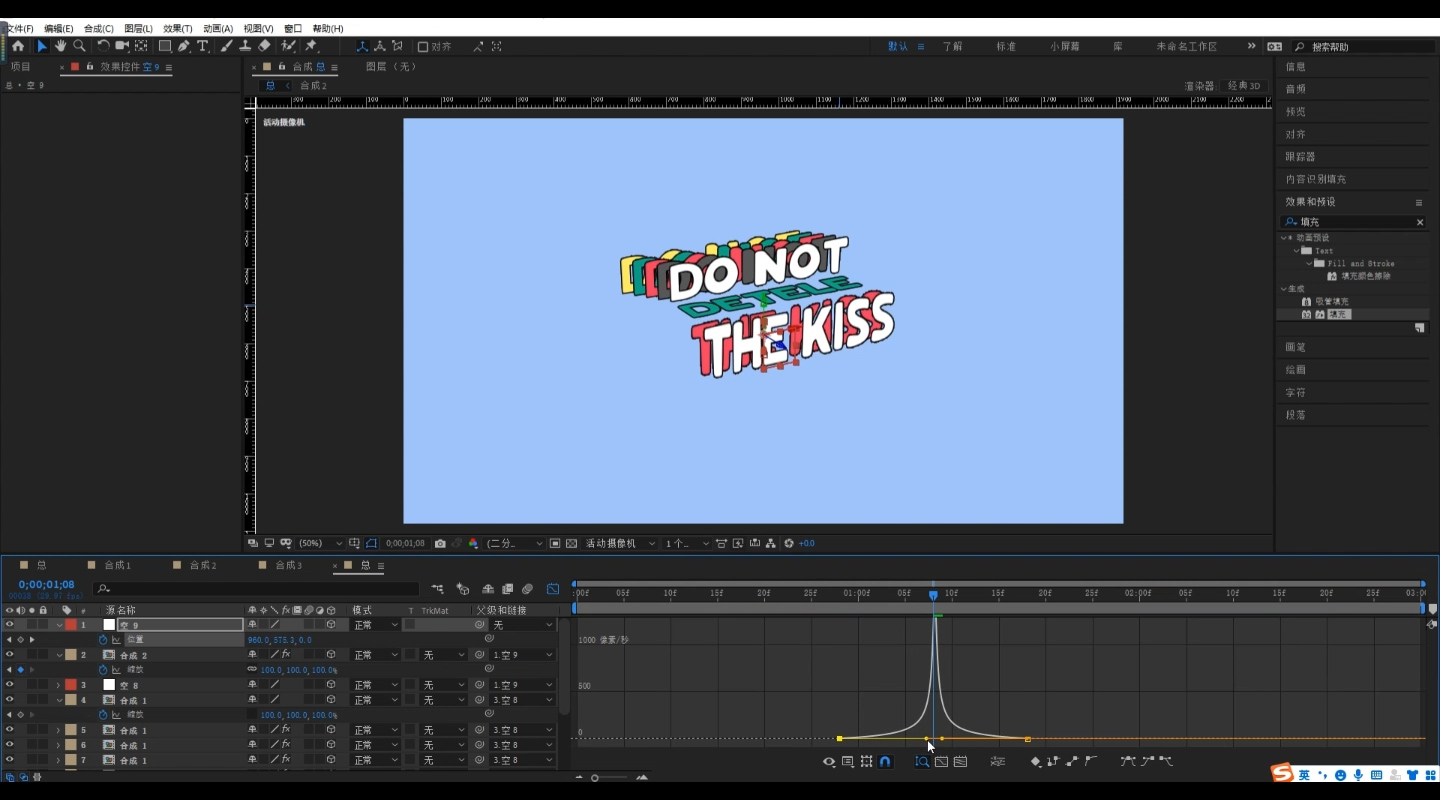Select the Zoom magnifier tool
Screen dimensions: 1440x800
pos(79,46)
